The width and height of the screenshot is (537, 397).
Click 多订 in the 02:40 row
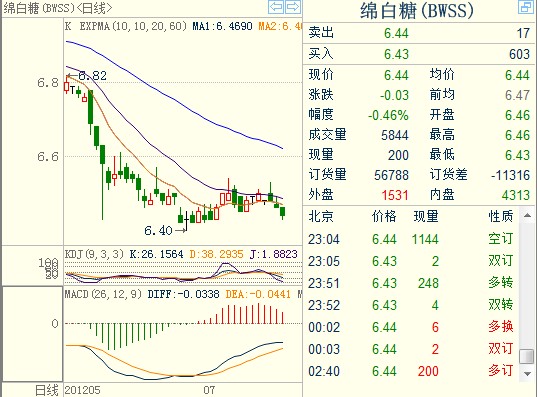[501, 370]
